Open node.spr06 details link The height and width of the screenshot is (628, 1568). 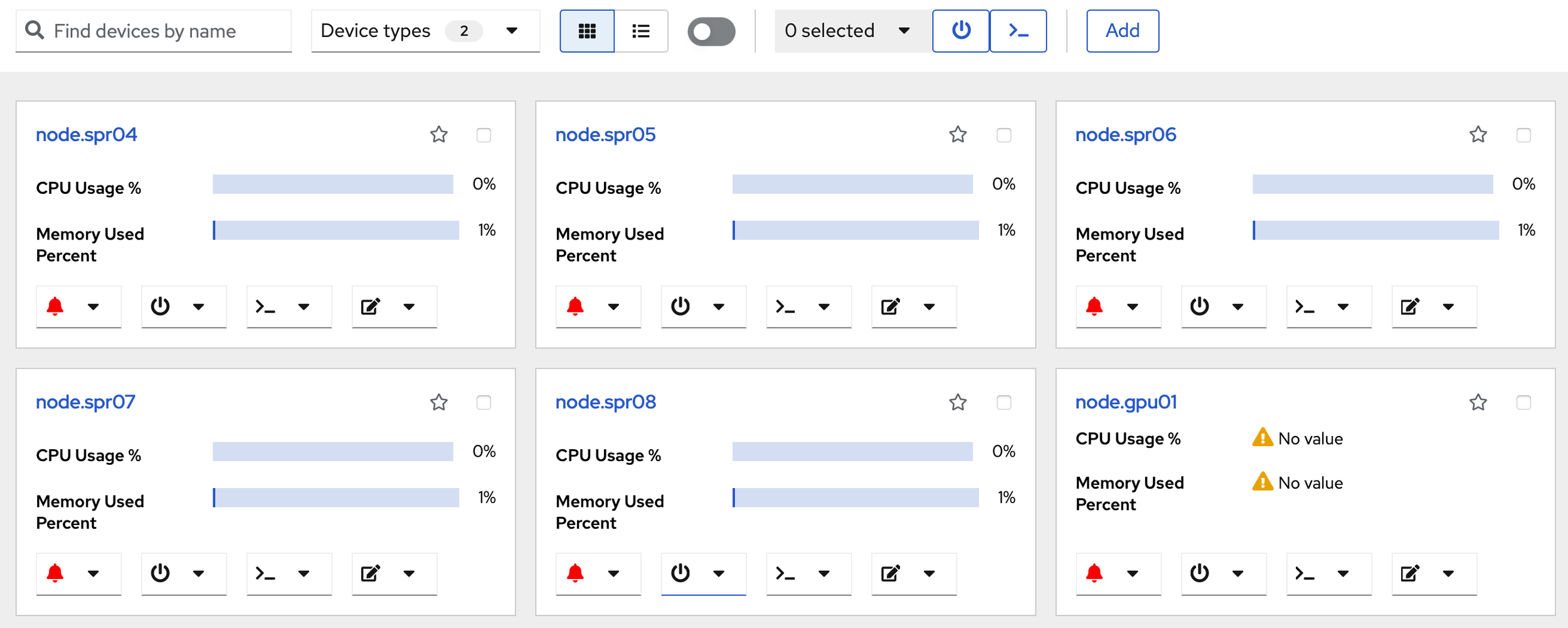1126,135
